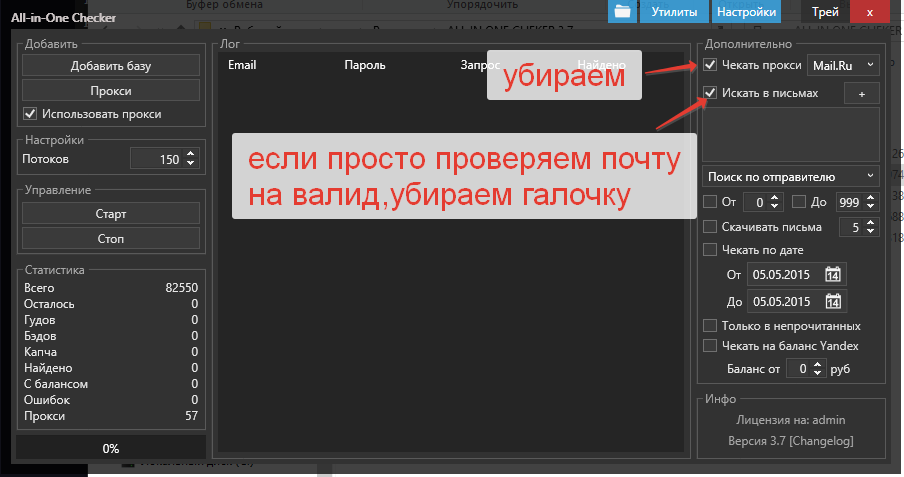Click the 'Баланс от' amount field

coord(797,369)
